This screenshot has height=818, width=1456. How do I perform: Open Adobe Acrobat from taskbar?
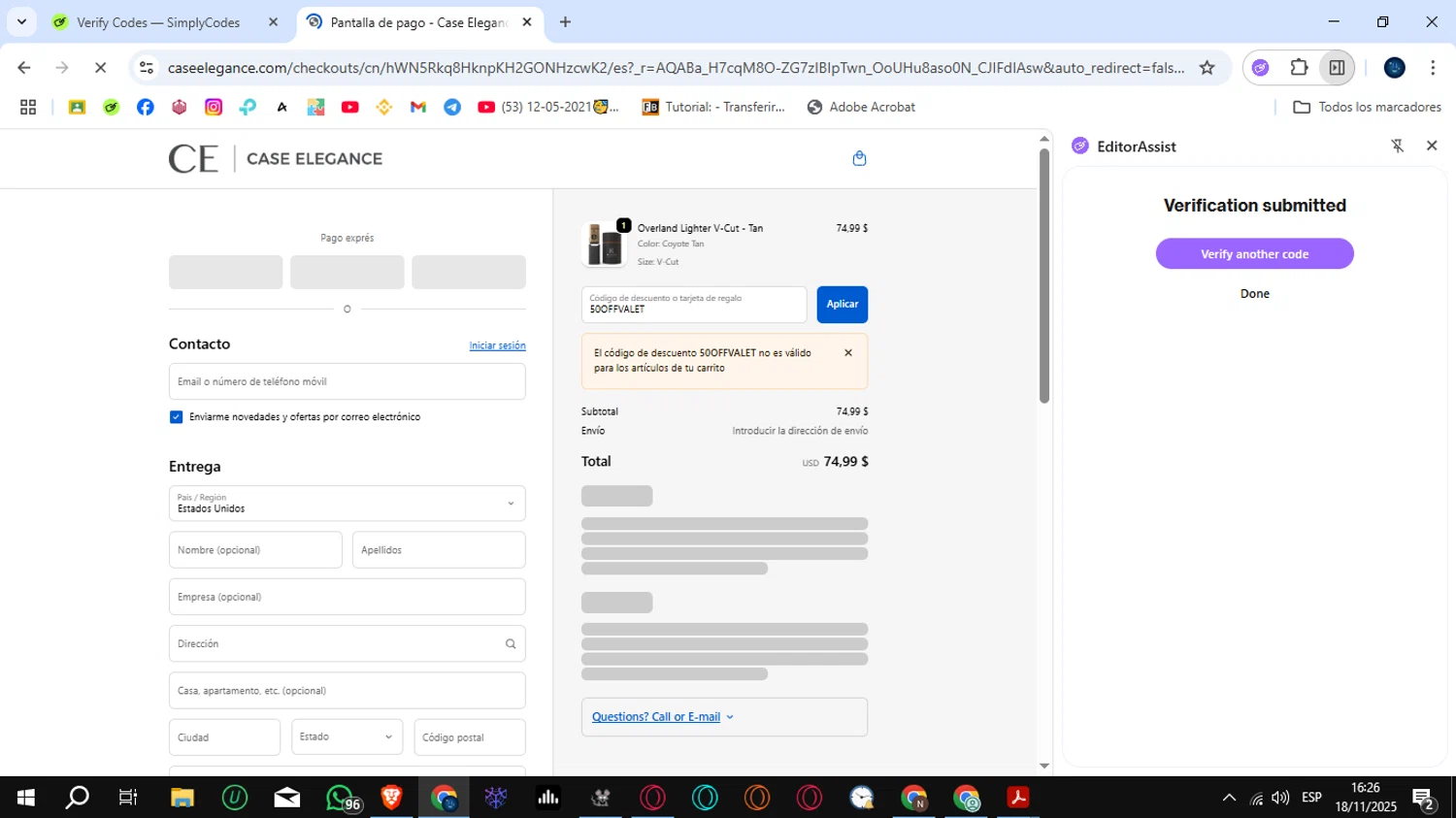pos(1017,798)
